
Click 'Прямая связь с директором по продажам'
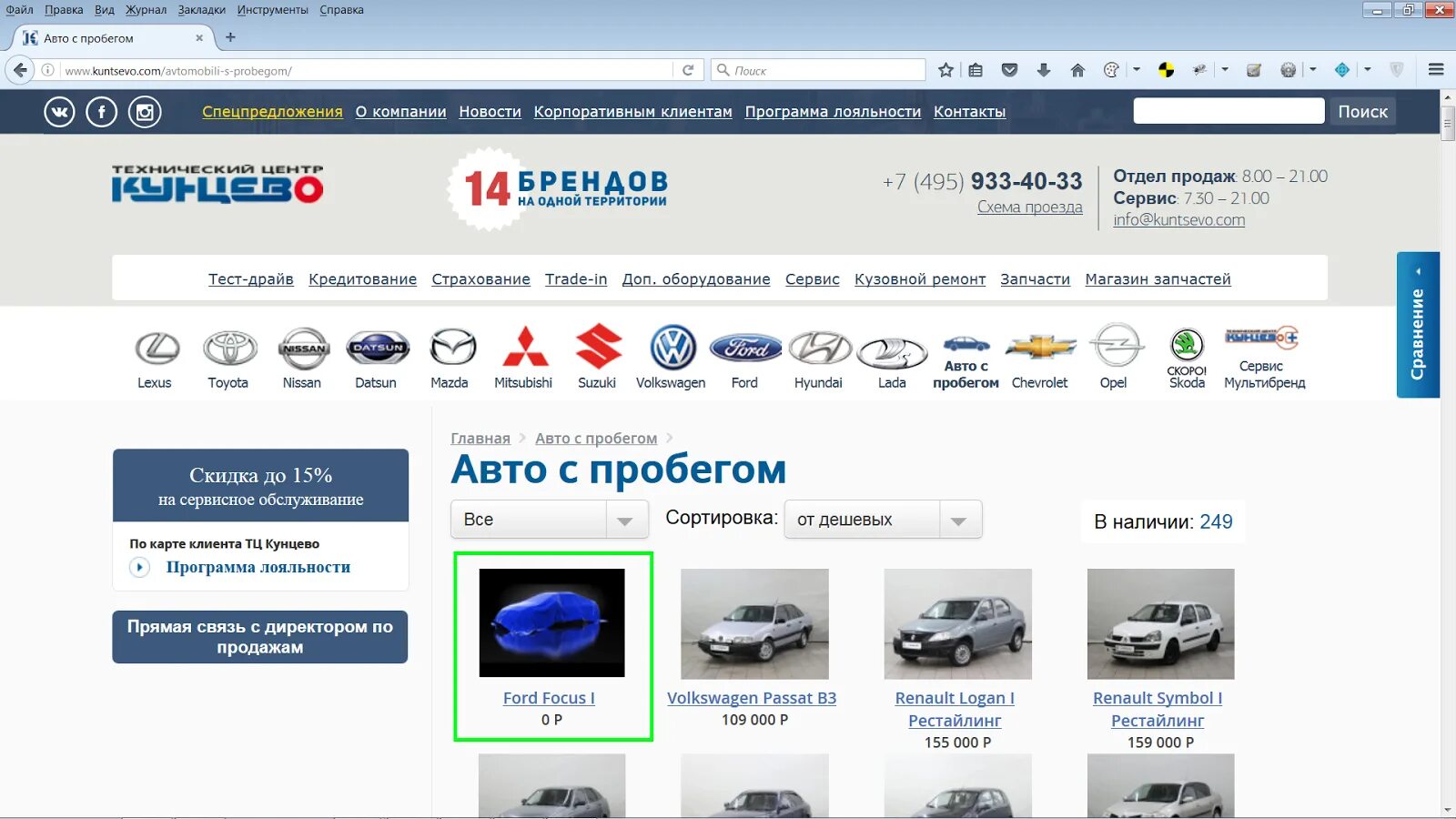(260, 637)
